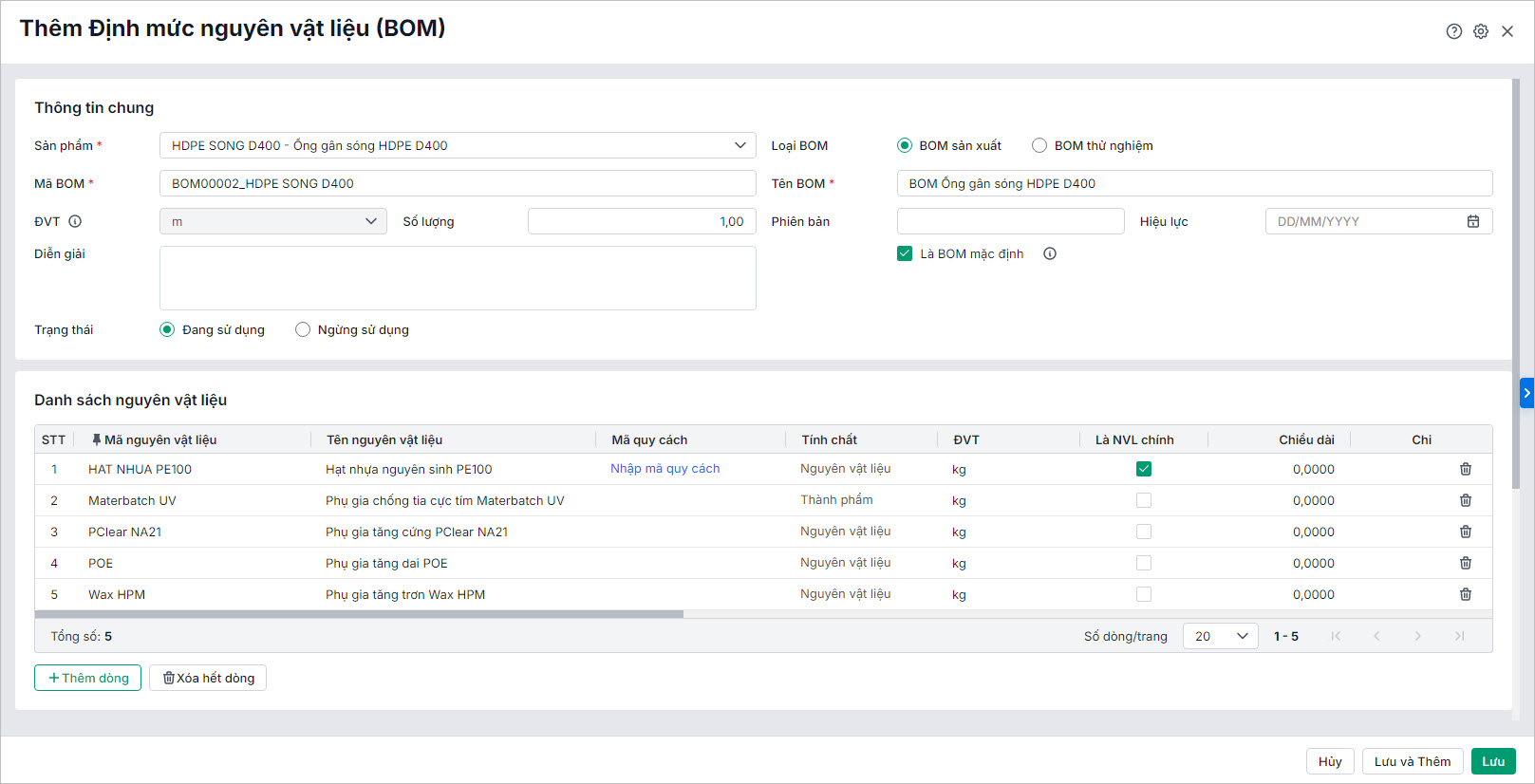Click info icon next to ĐVT label
The image size is (1535, 784).
point(75,221)
